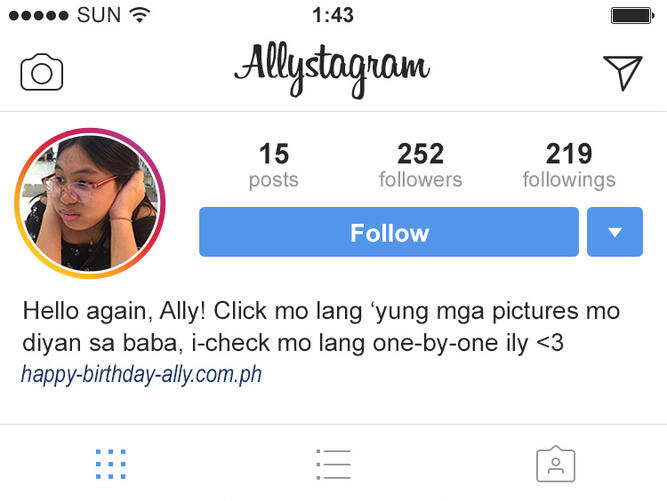This screenshot has height=501, width=667.
Task: Open direct messages paper plane icon
Action: click(623, 73)
